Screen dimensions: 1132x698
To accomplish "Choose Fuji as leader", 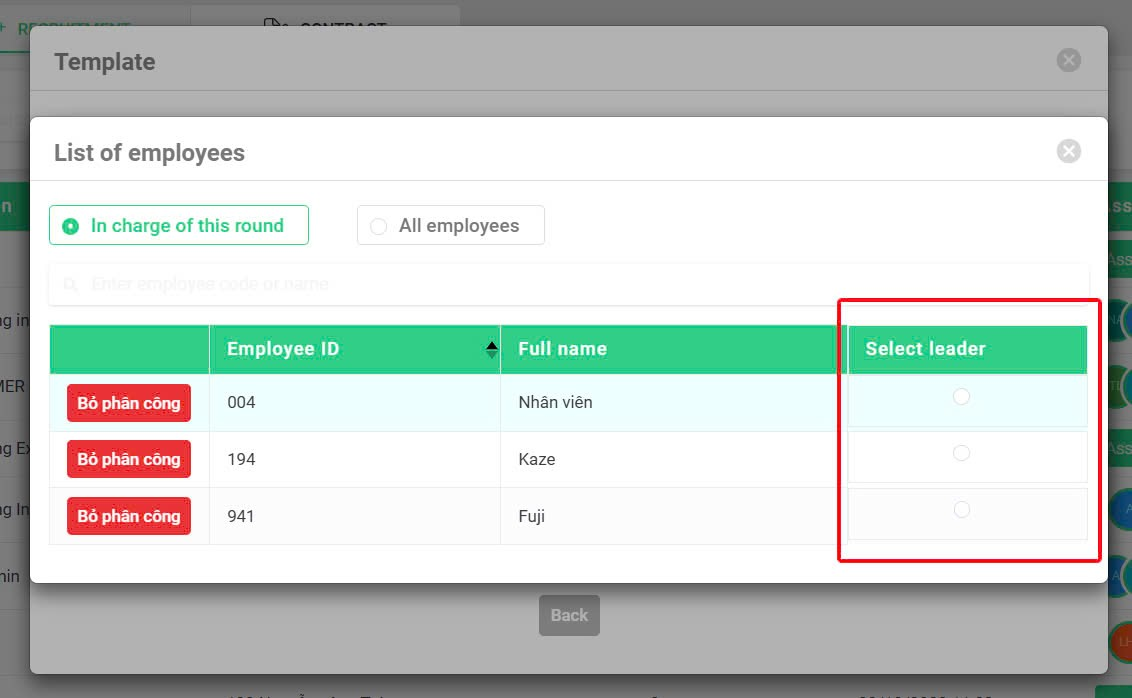I will pos(961,510).
